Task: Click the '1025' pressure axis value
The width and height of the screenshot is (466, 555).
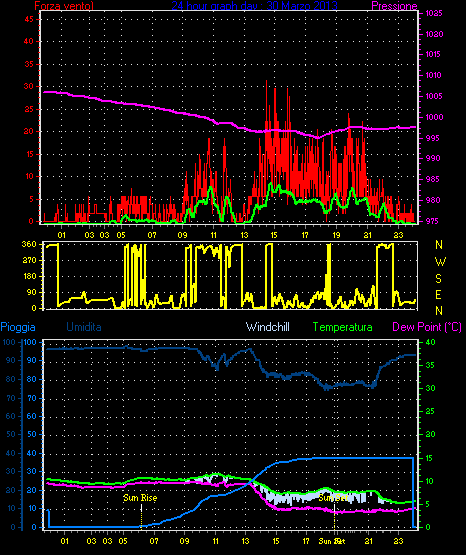Action: click(x=434, y=13)
